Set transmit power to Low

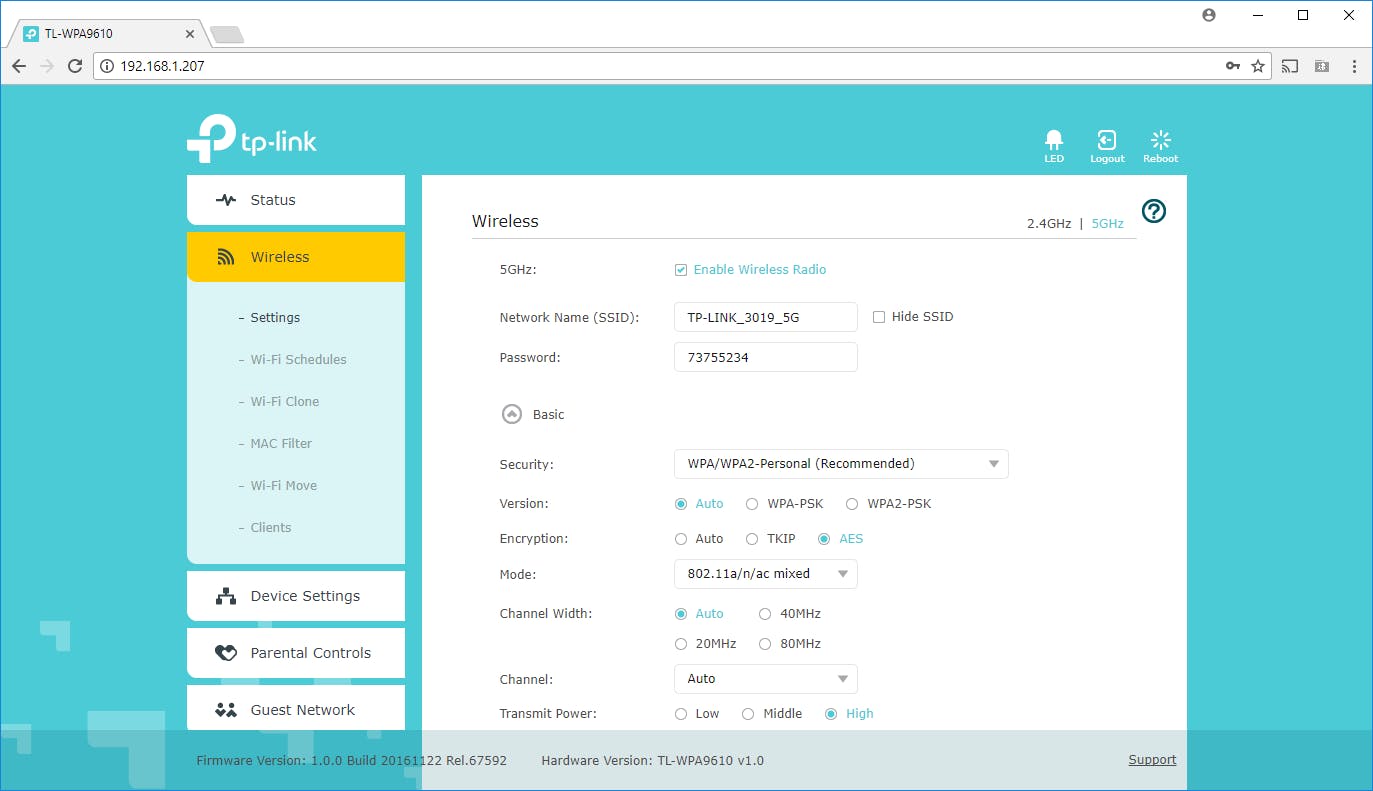pyautogui.click(x=681, y=714)
